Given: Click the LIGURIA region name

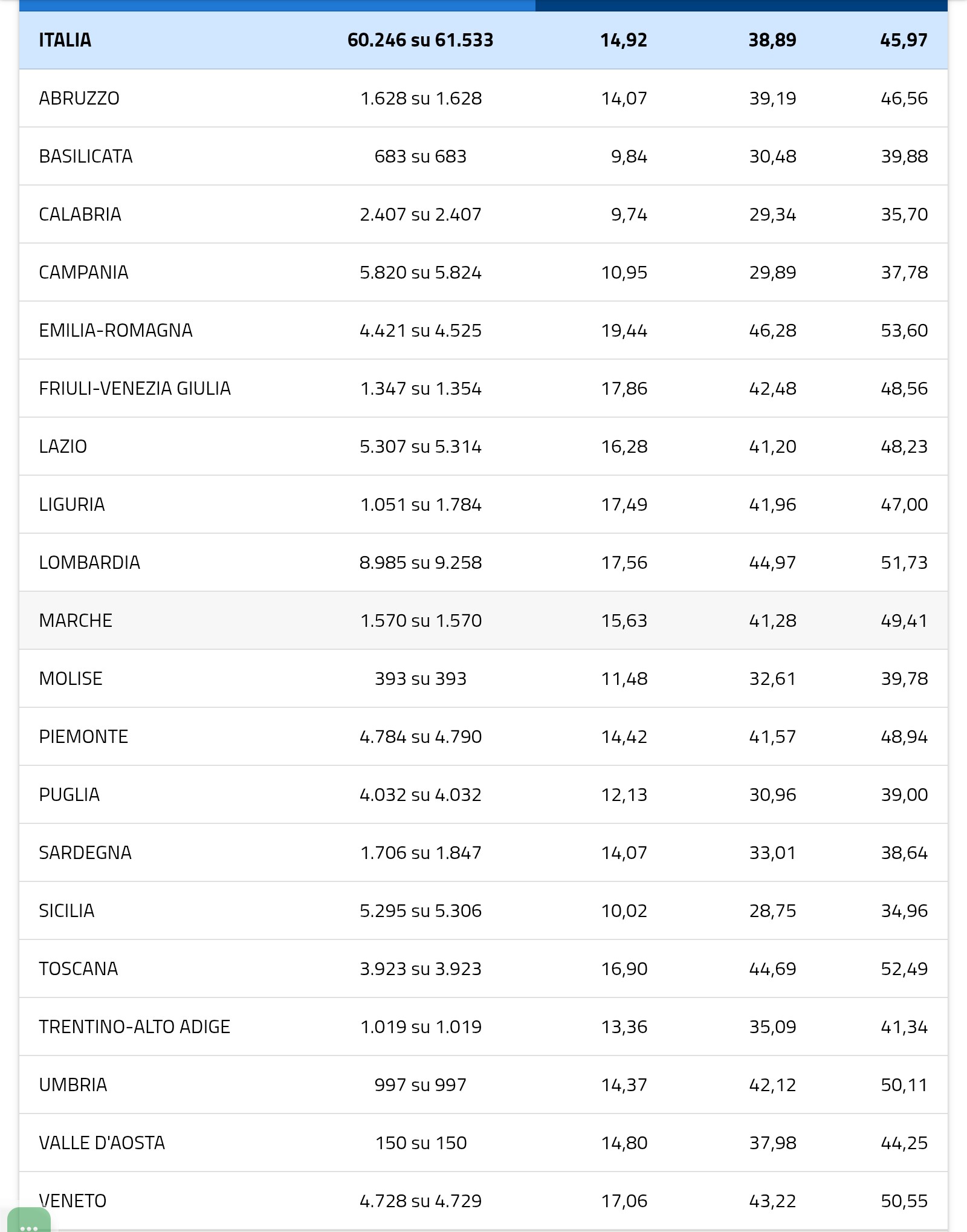Looking at the screenshot, I should (x=72, y=504).
